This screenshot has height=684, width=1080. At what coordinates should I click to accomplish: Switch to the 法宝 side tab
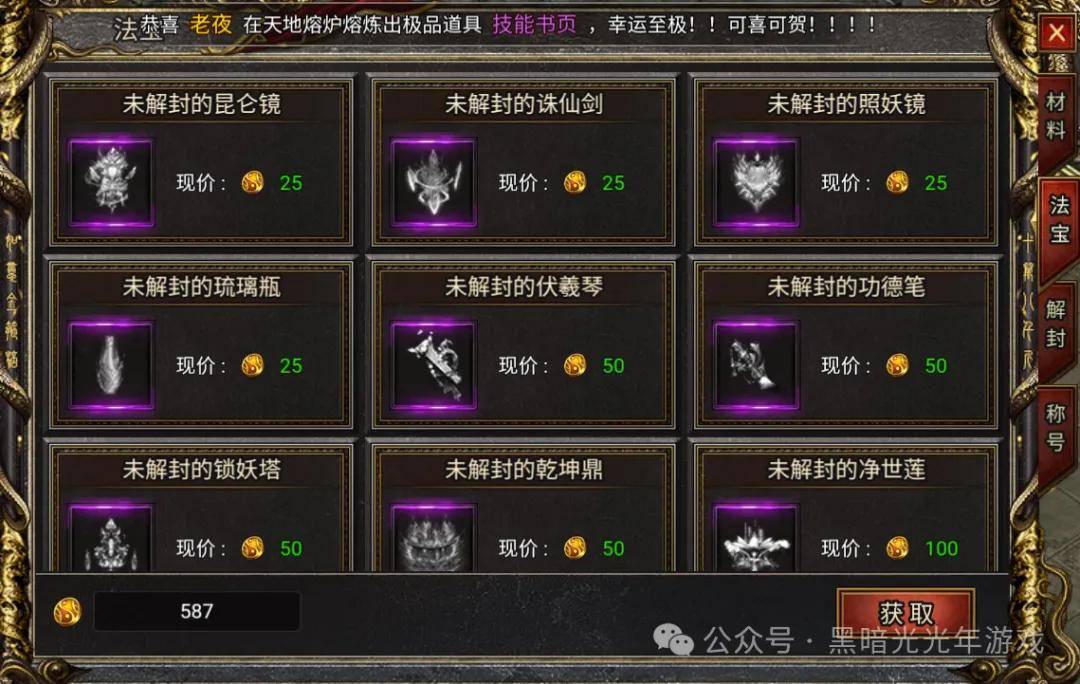1059,219
